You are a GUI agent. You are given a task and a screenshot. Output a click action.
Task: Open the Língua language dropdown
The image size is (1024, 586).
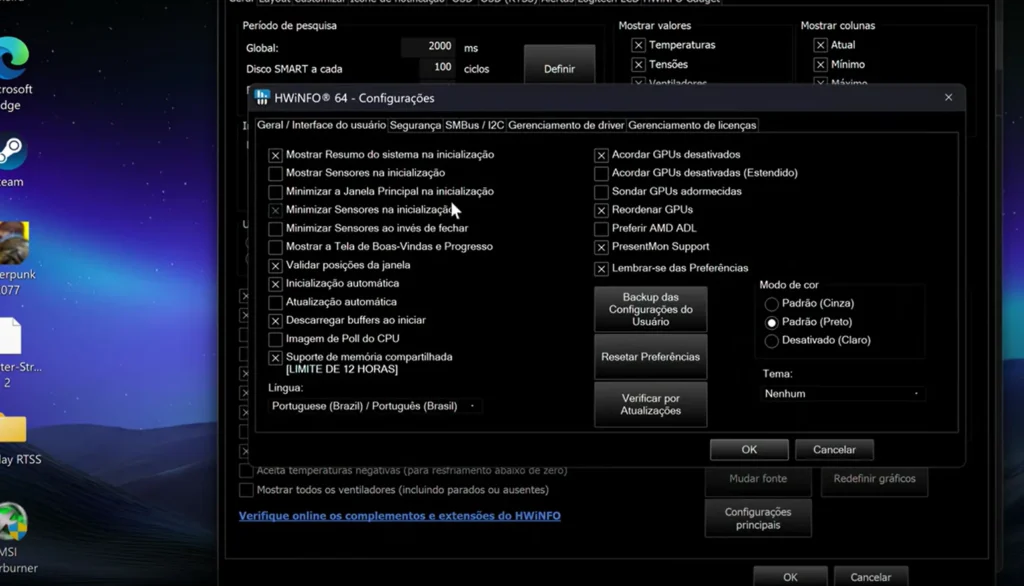click(x=374, y=406)
